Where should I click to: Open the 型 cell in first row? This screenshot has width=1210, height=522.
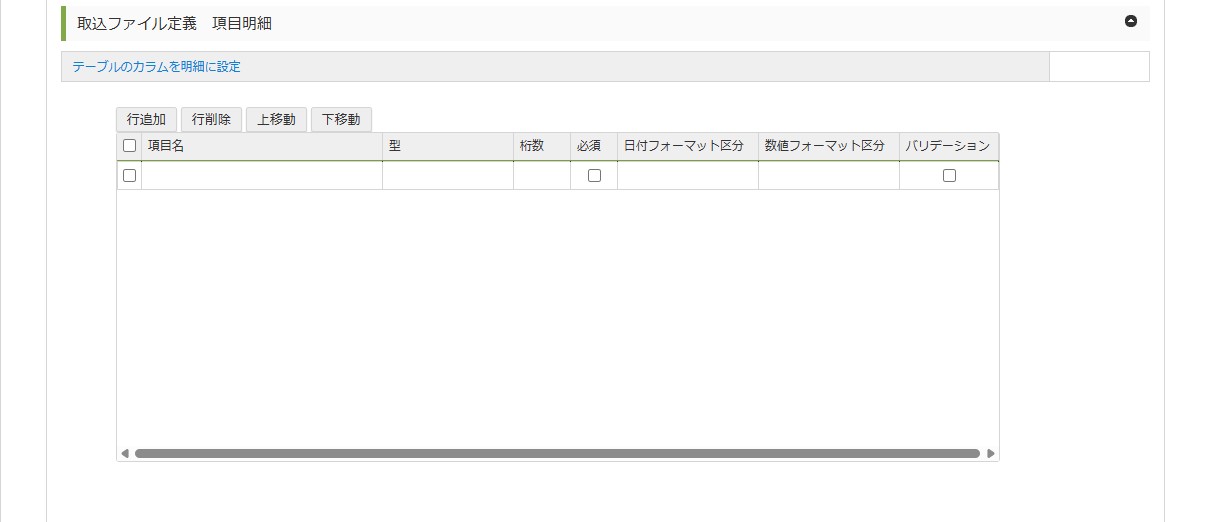point(448,176)
